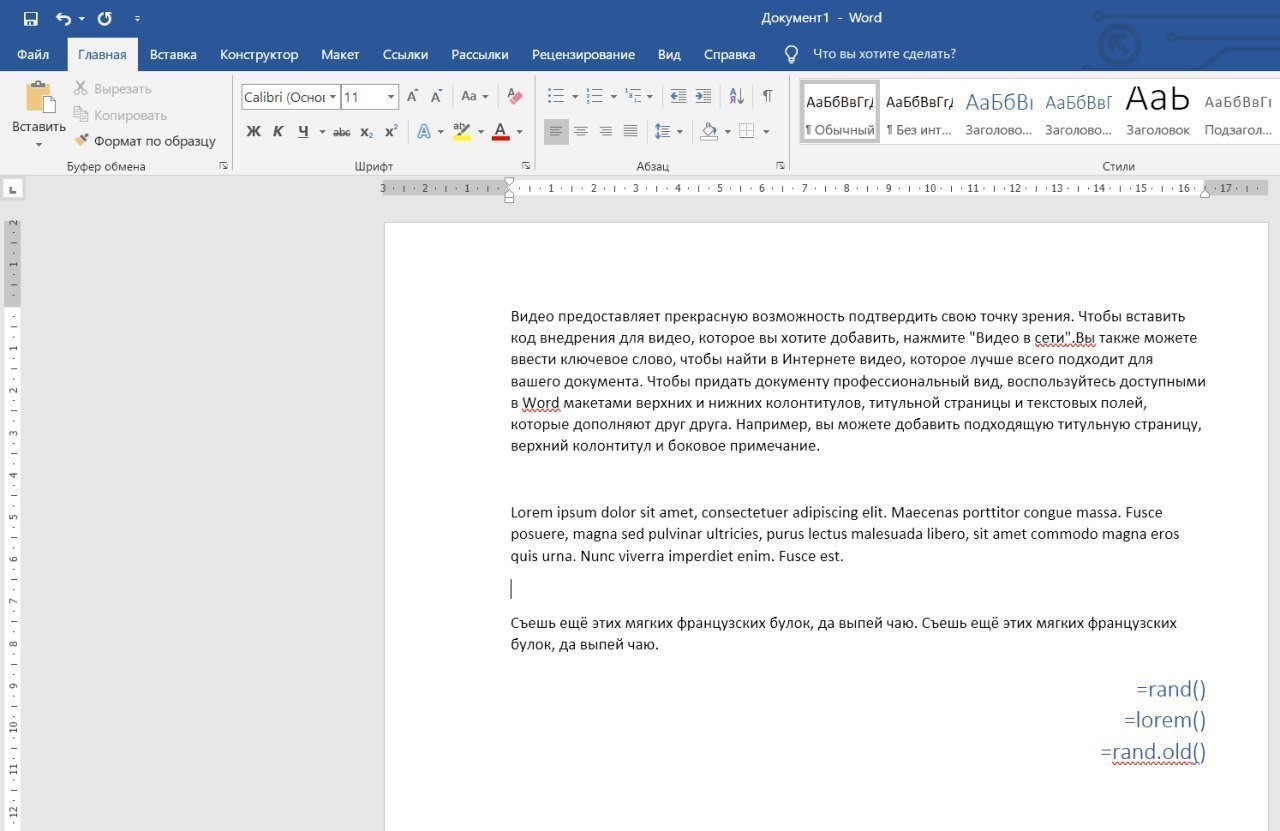Select Center paragraph alignment
1280x831 pixels.
581,131
